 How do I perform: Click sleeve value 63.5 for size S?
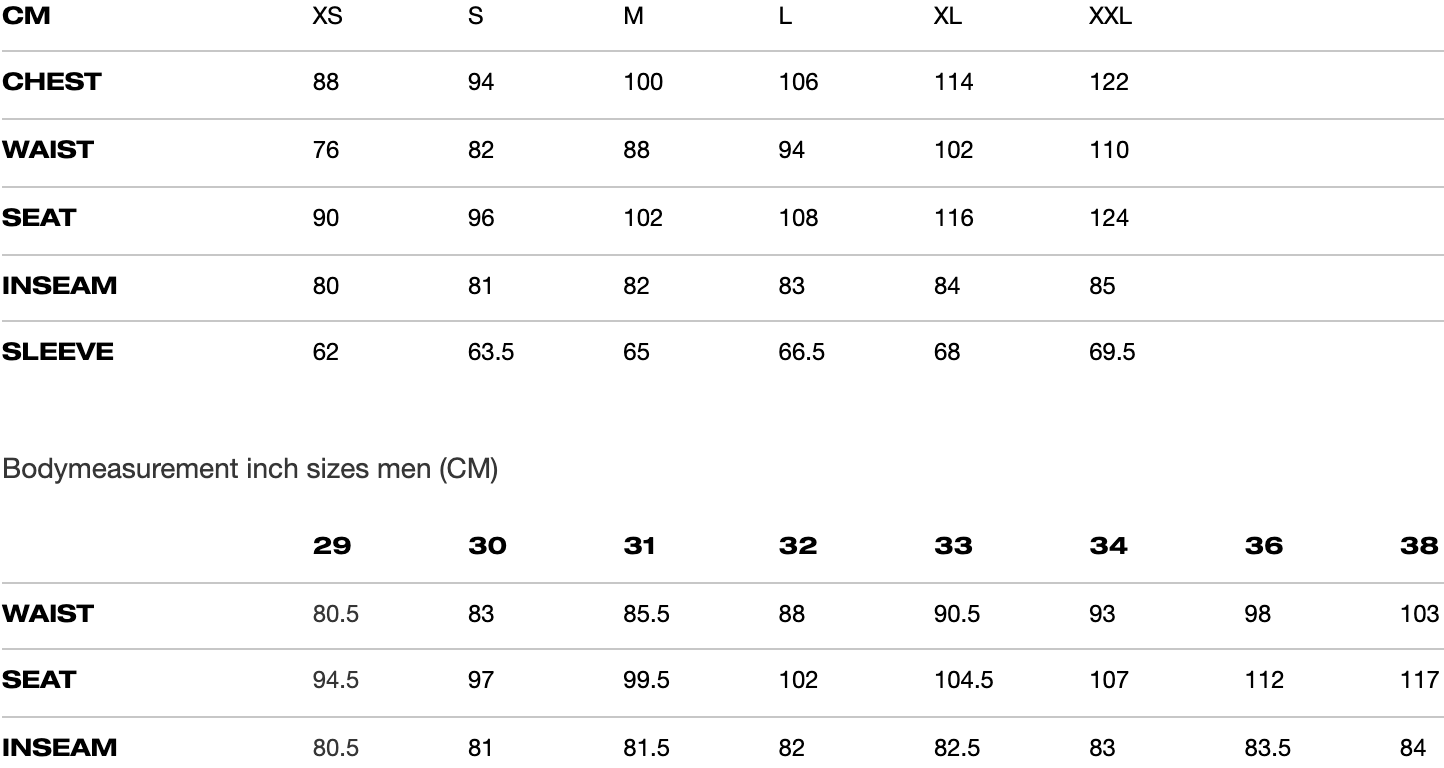[x=491, y=352]
